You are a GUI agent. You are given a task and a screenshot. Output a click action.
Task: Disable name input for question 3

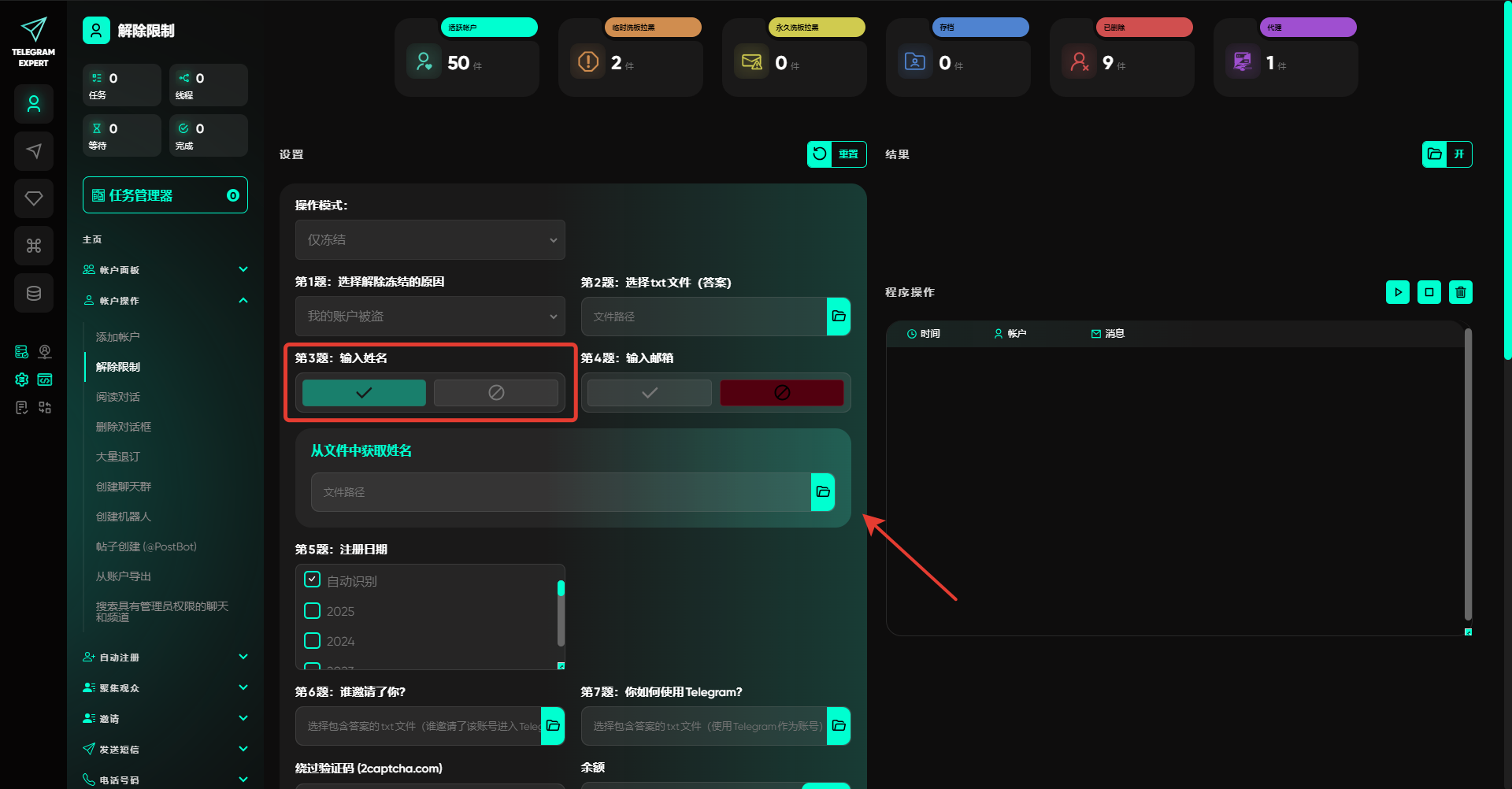496,392
